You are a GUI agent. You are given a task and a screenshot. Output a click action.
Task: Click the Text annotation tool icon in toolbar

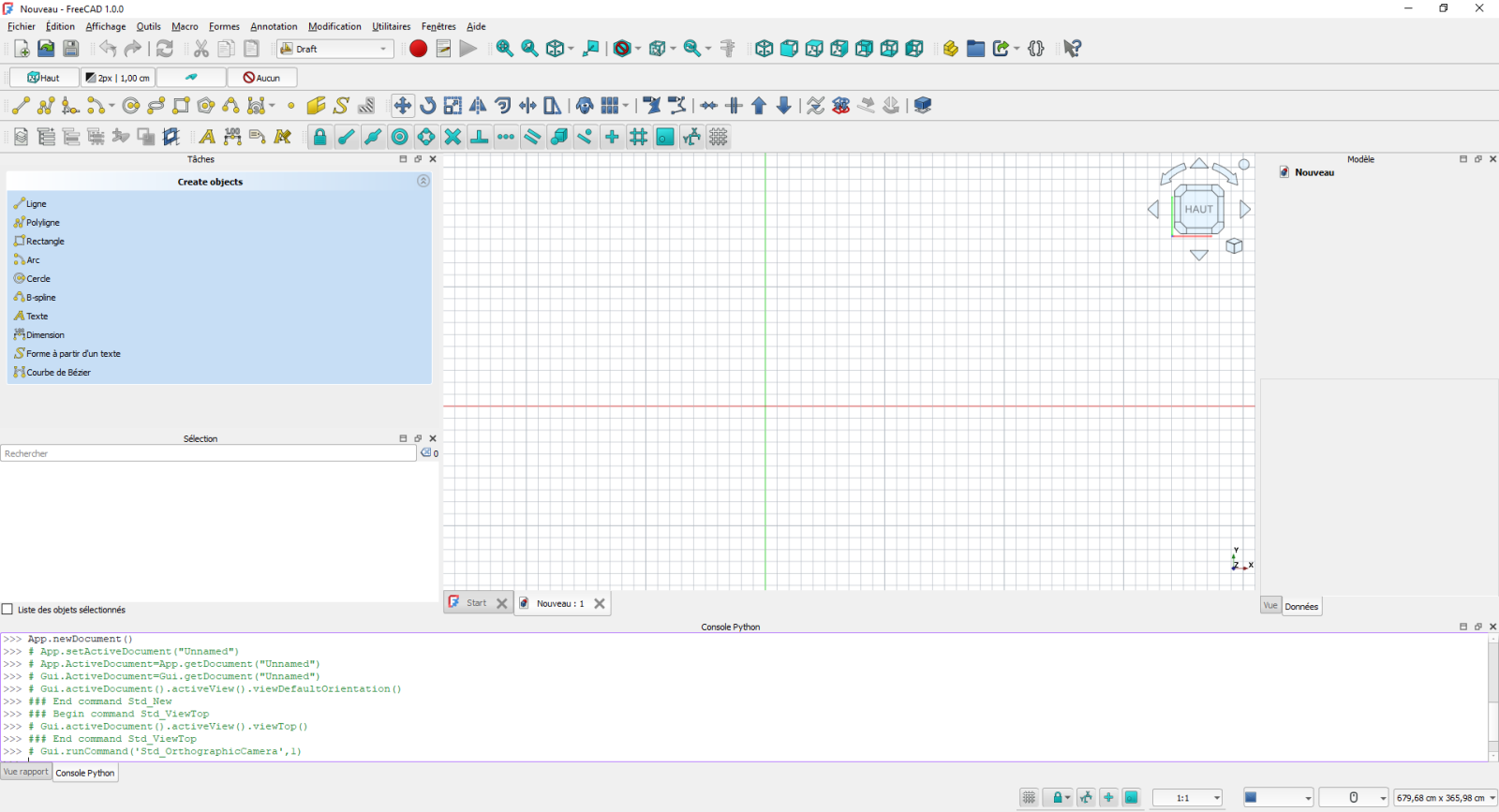[207, 137]
